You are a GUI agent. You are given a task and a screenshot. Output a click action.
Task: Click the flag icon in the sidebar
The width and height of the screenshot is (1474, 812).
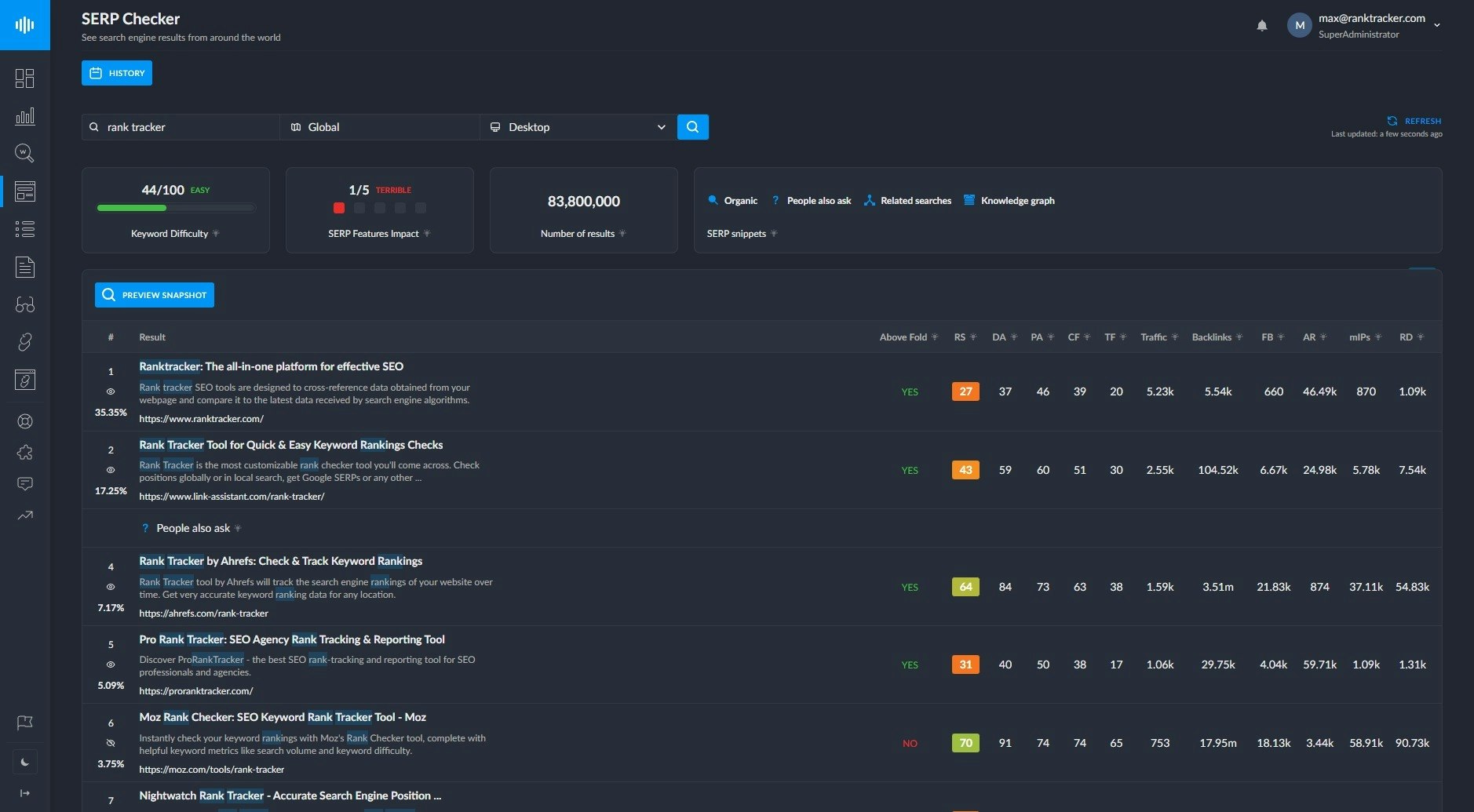click(x=25, y=723)
